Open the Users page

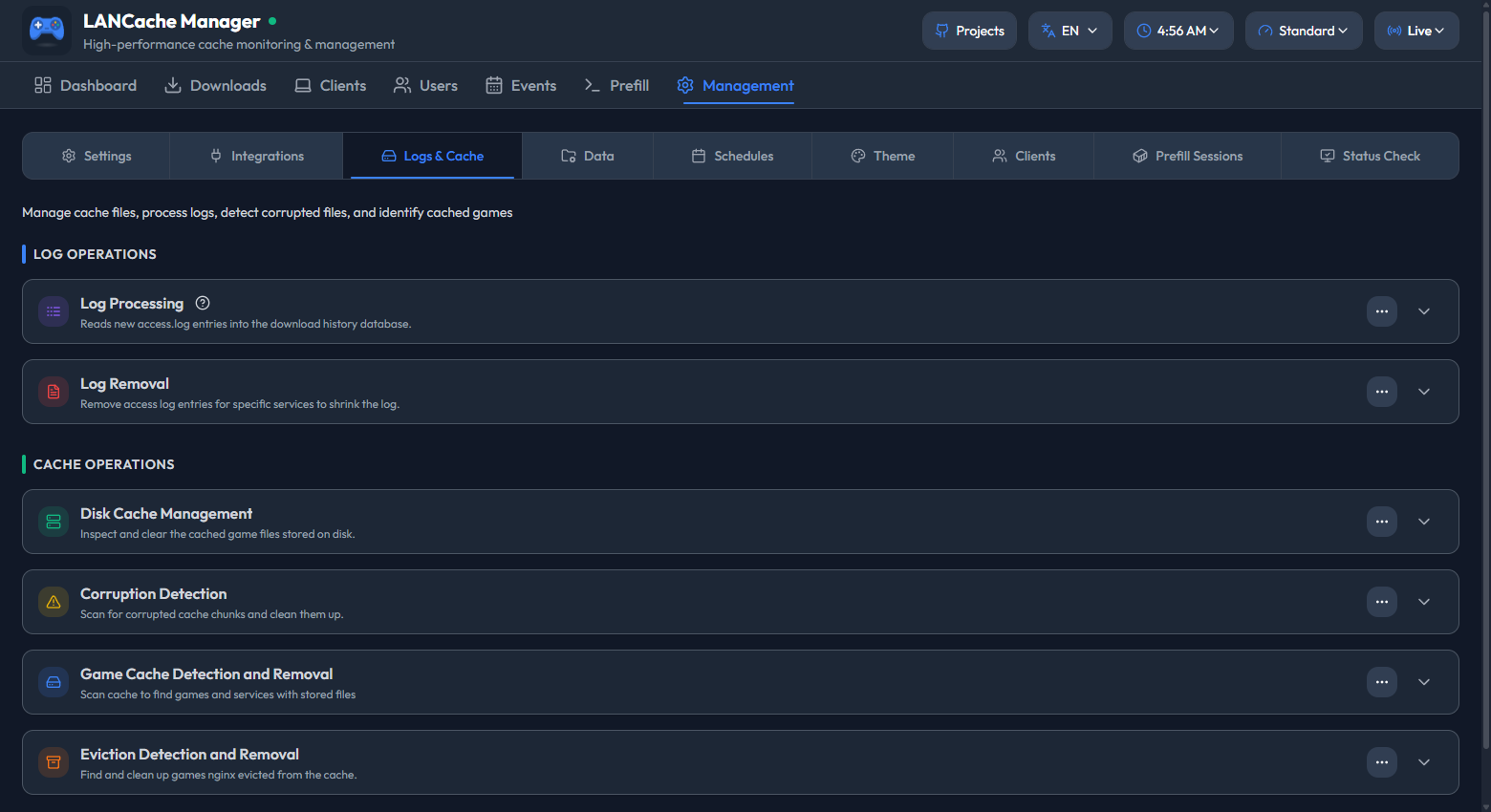(425, 85)
